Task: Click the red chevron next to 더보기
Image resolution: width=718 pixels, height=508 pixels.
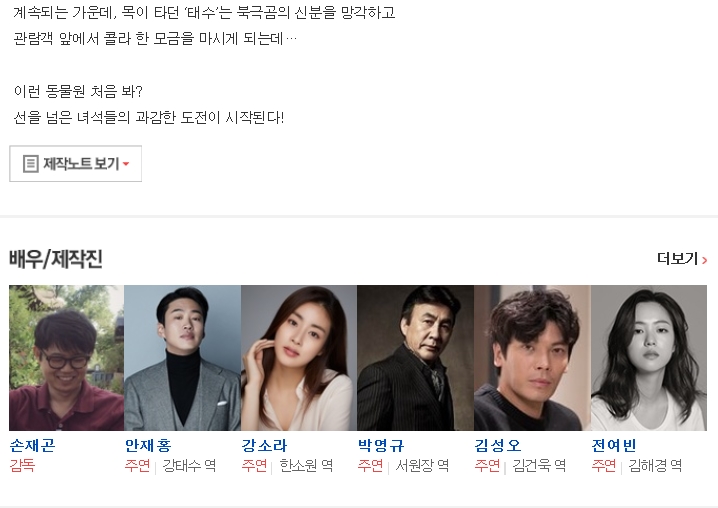Action: click(x=704, y=260)
